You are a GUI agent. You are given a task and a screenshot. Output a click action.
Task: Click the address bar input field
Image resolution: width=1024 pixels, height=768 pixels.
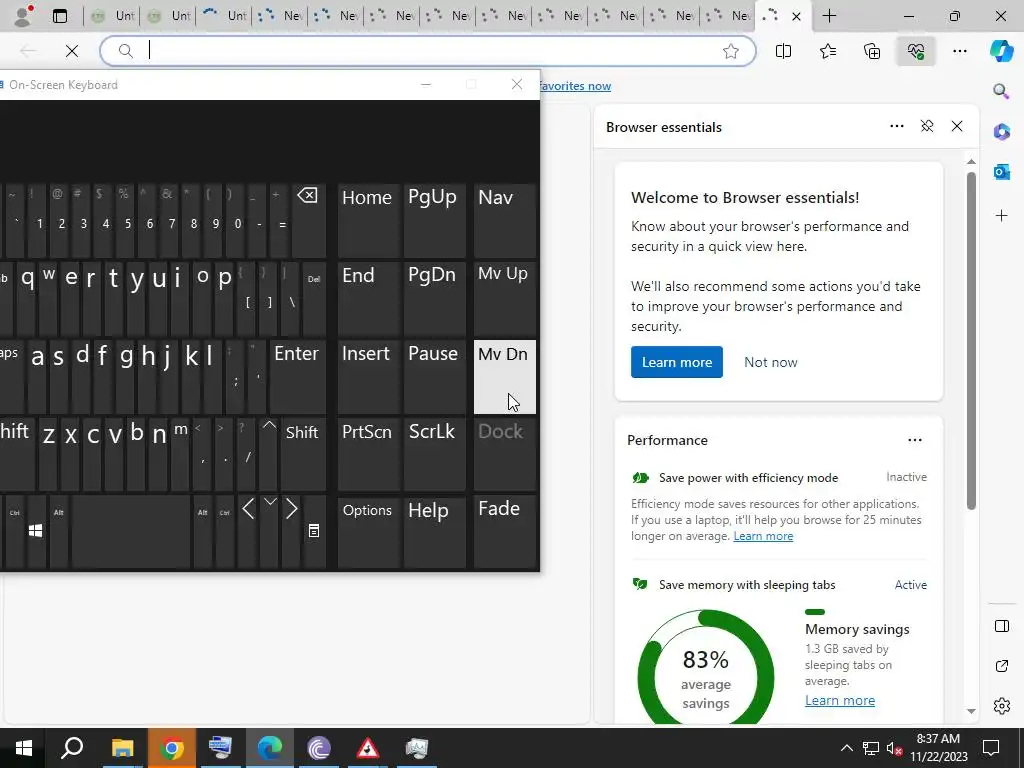point(428,51)
